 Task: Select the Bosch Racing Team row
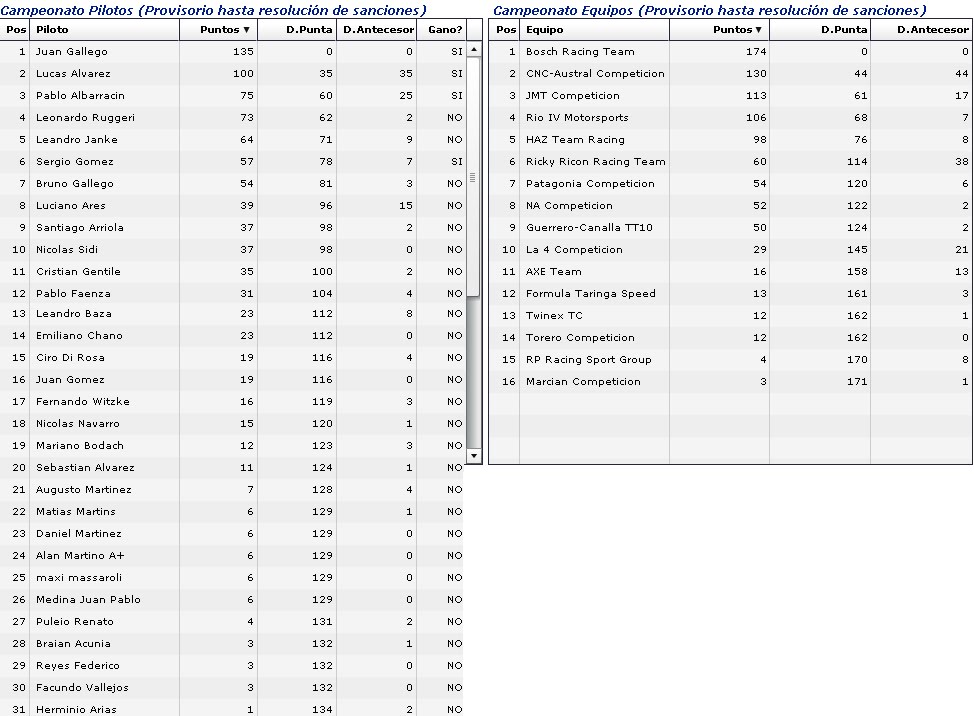[730, 52]
